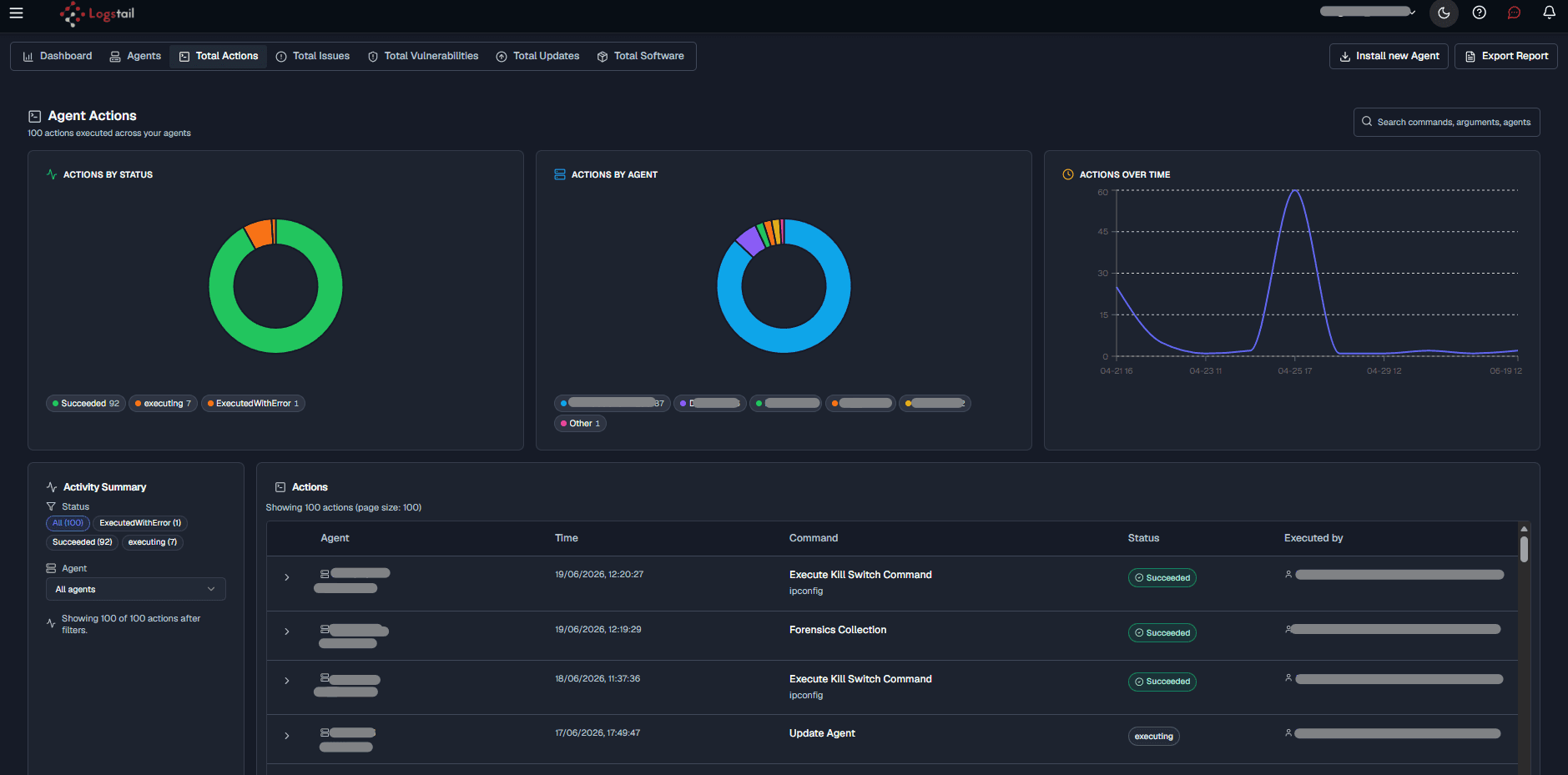The width and height of the screenshot is (1568, 775).
Task: Expand the Forensics Collection action row
Action: tap(286, 632)
